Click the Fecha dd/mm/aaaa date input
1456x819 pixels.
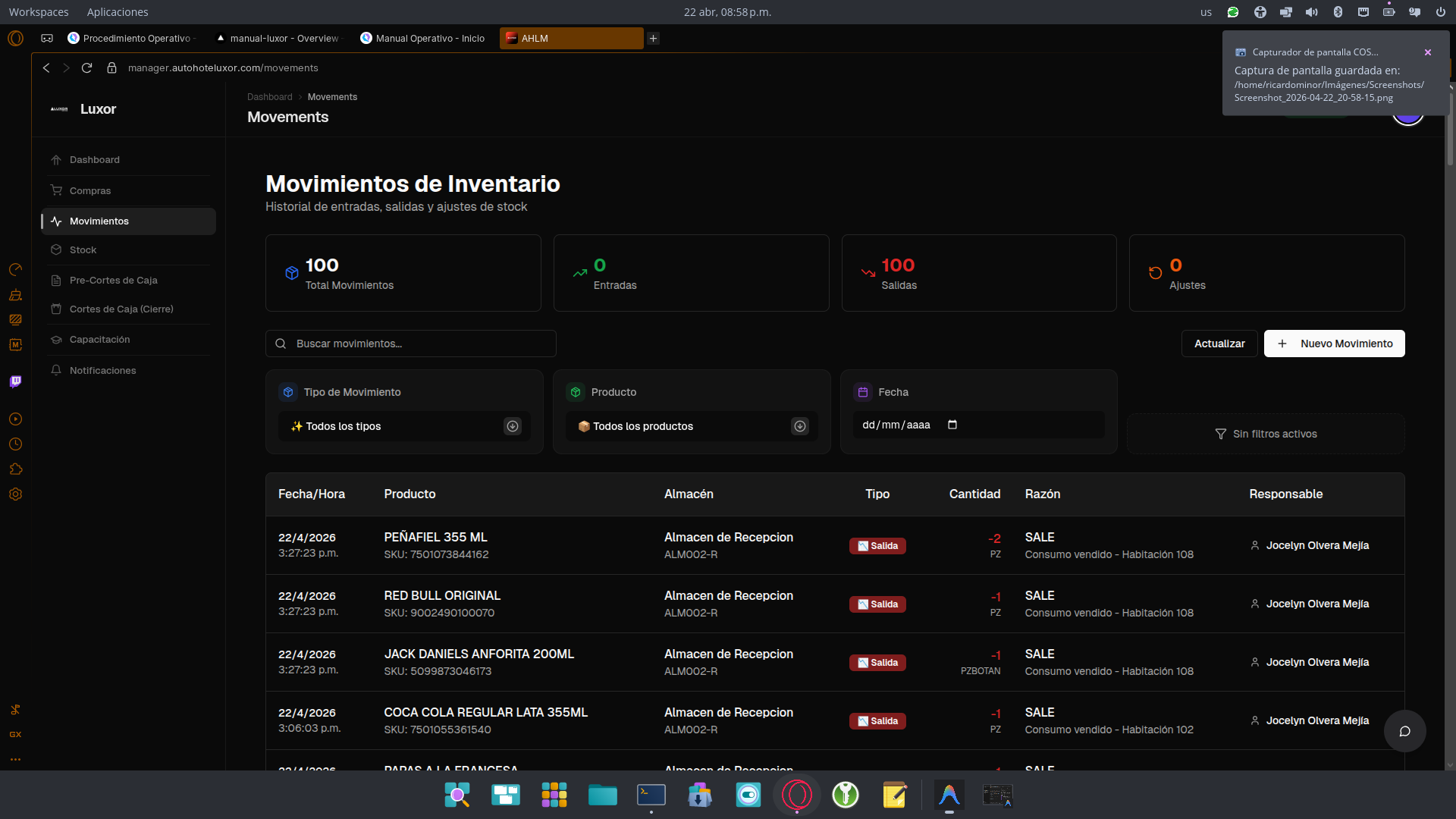pyautogui.click(x=978, y=425)
